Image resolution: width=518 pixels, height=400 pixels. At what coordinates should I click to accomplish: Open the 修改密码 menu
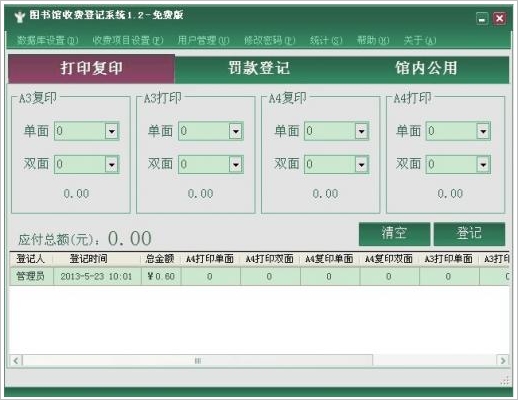point(269,40)
